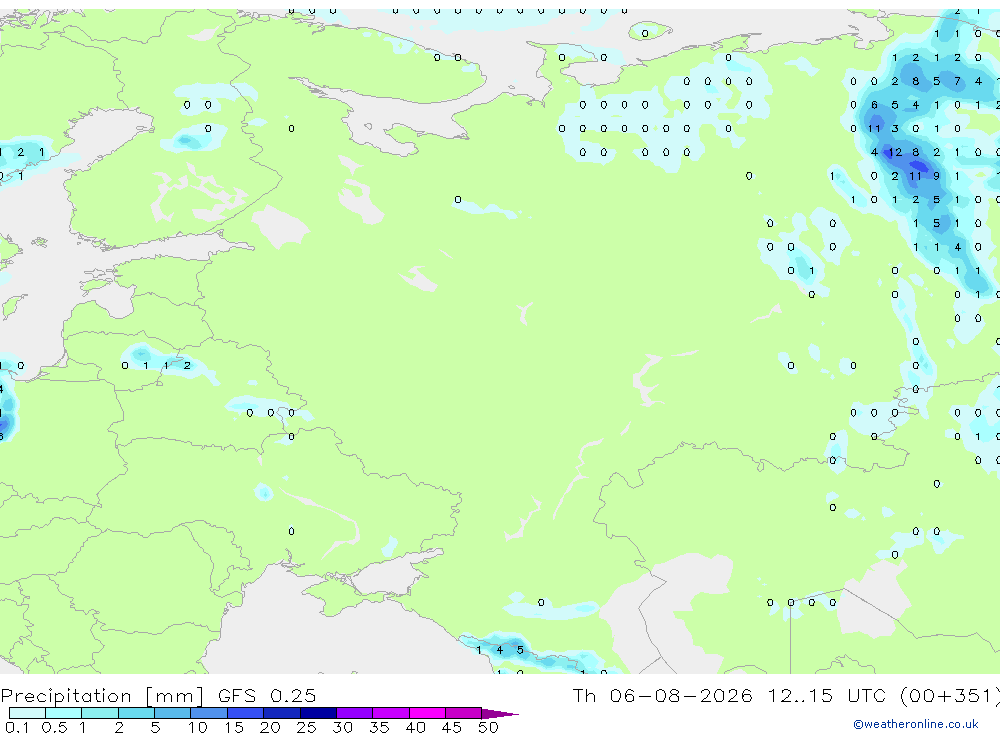
Task: Click the legend label '20'
Action: (270, 727)
